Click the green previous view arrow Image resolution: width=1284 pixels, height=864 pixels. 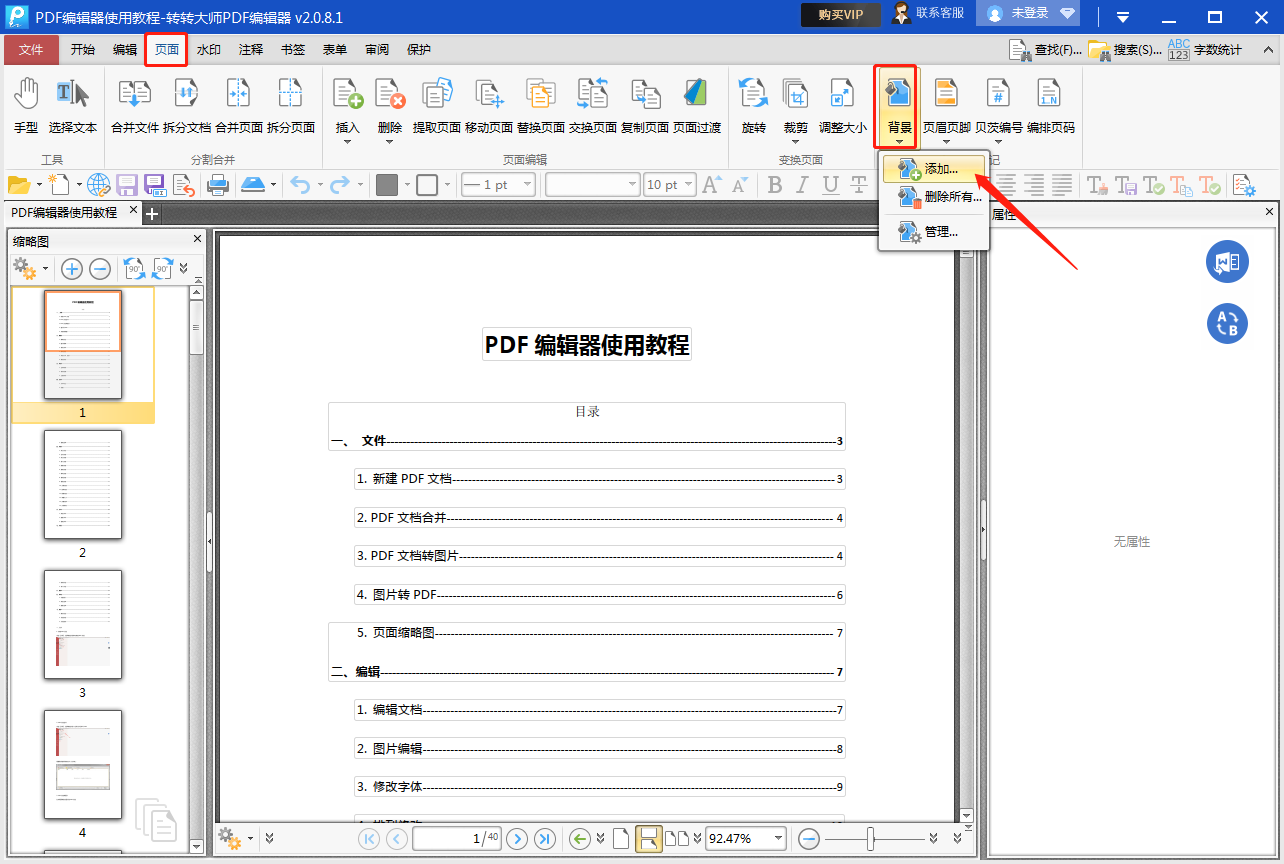click(579, 838)
